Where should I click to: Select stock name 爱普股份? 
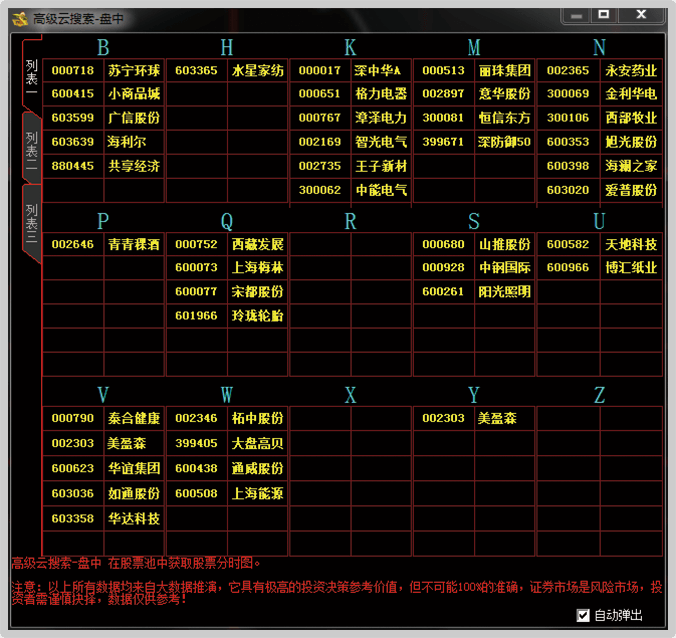click(x=631, y=190)
